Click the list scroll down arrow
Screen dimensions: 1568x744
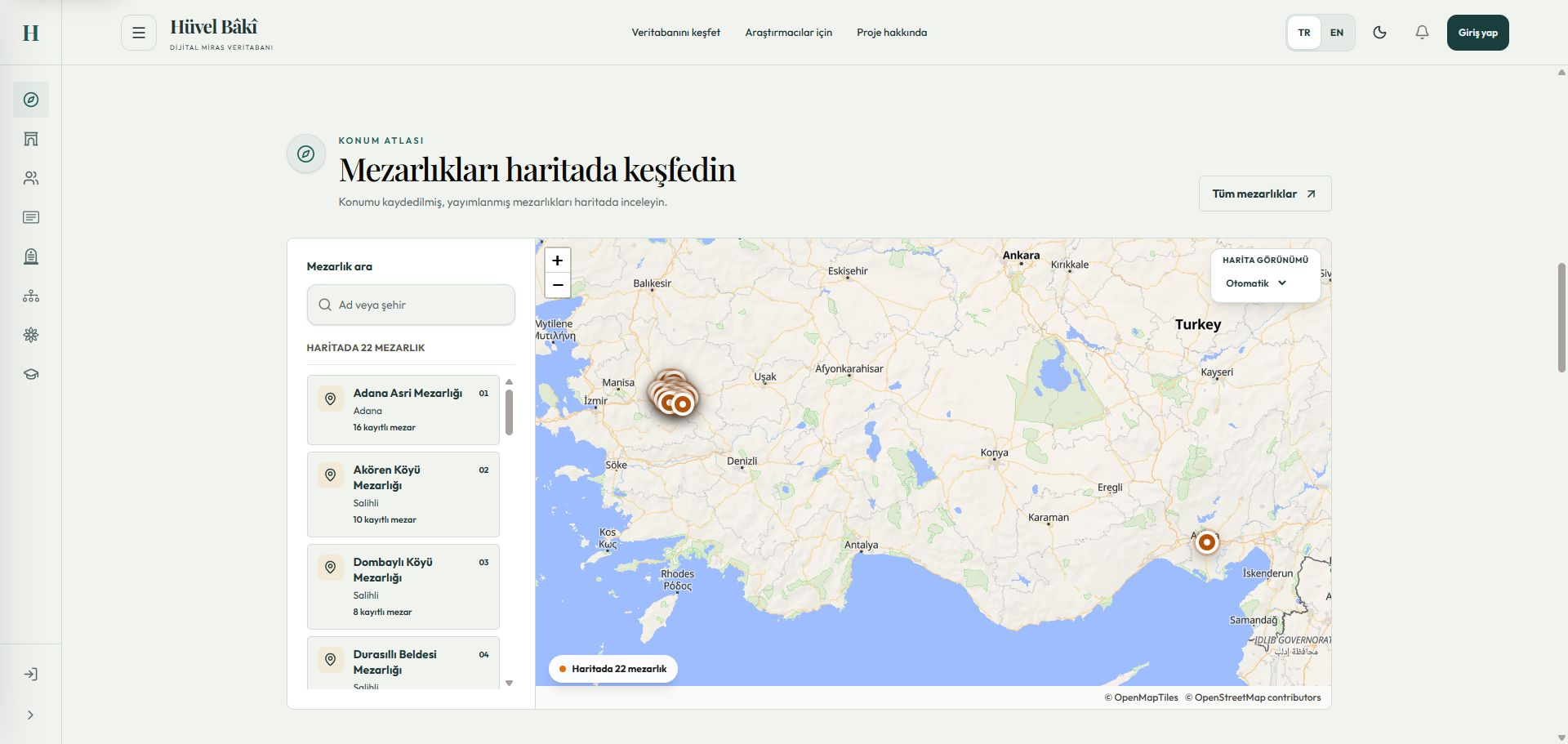[x=509, y=684]
